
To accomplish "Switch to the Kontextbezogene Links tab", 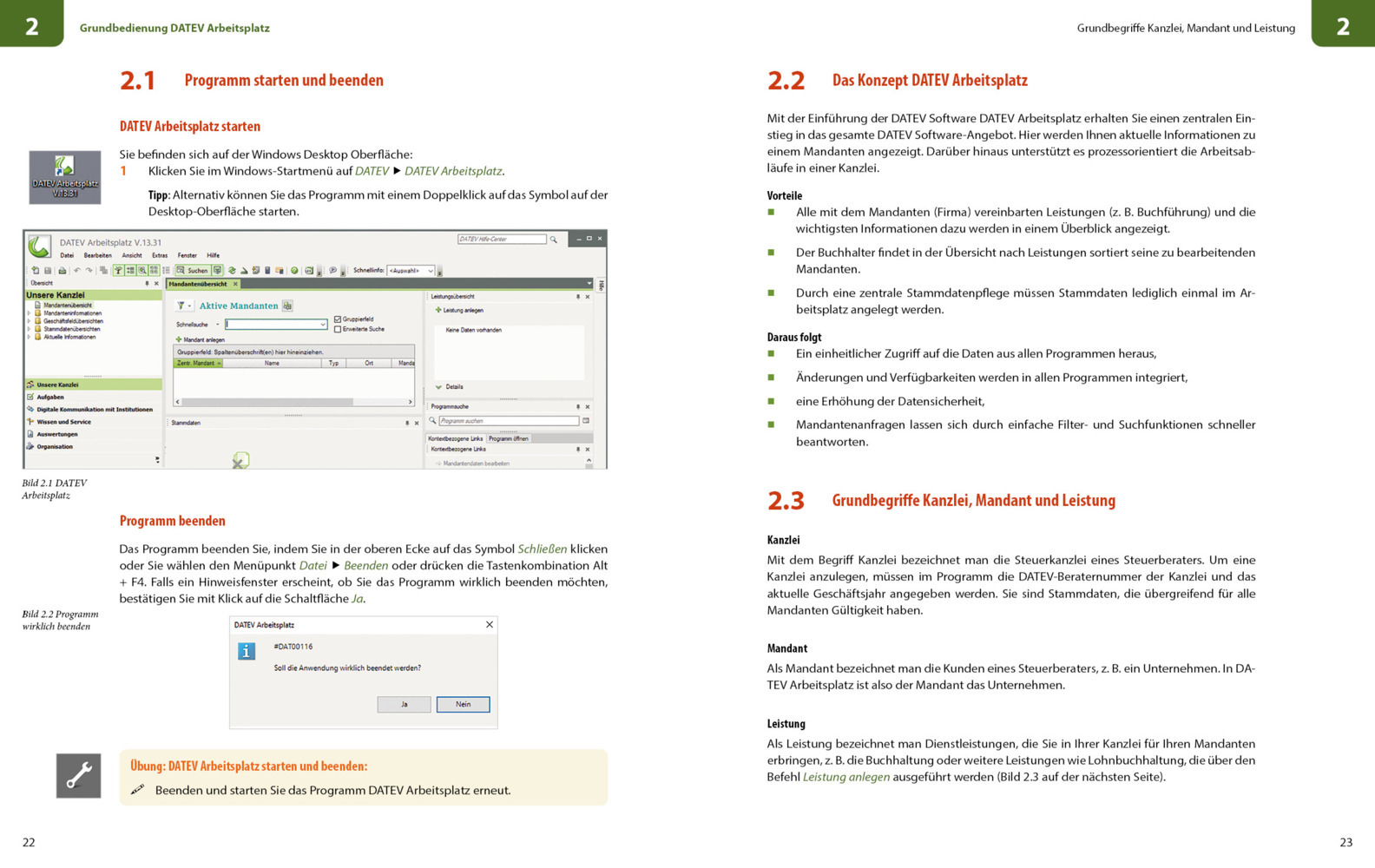I will click(456, 439).
